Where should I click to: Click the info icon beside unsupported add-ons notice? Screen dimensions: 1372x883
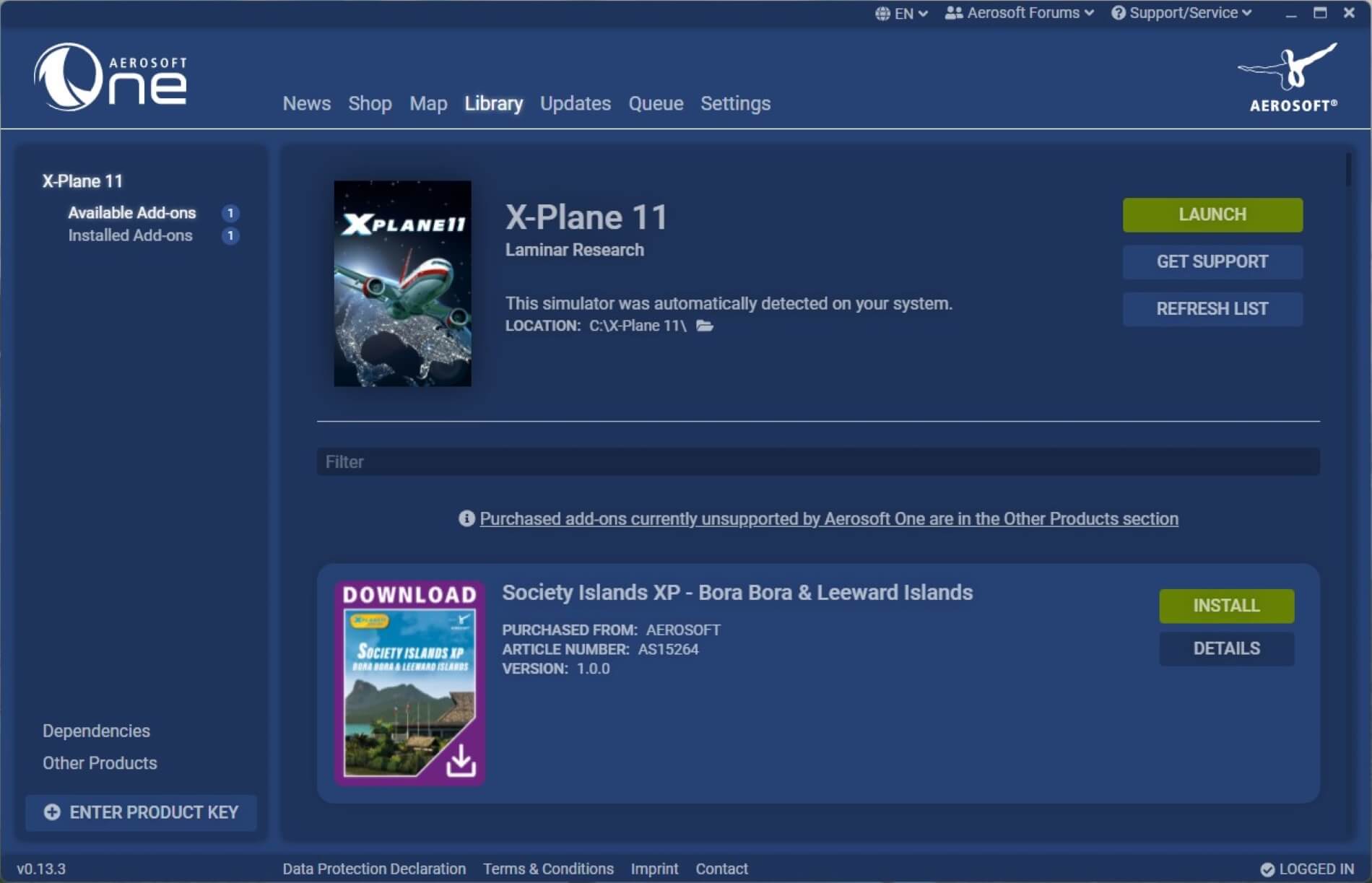point(466,518)
